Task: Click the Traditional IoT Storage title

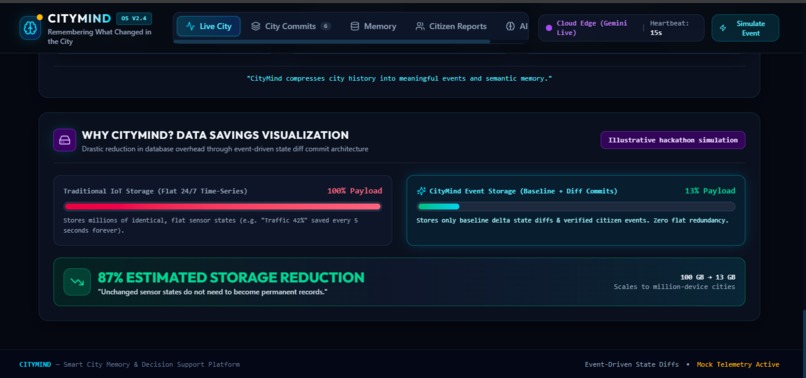Action: coord(155,191)
